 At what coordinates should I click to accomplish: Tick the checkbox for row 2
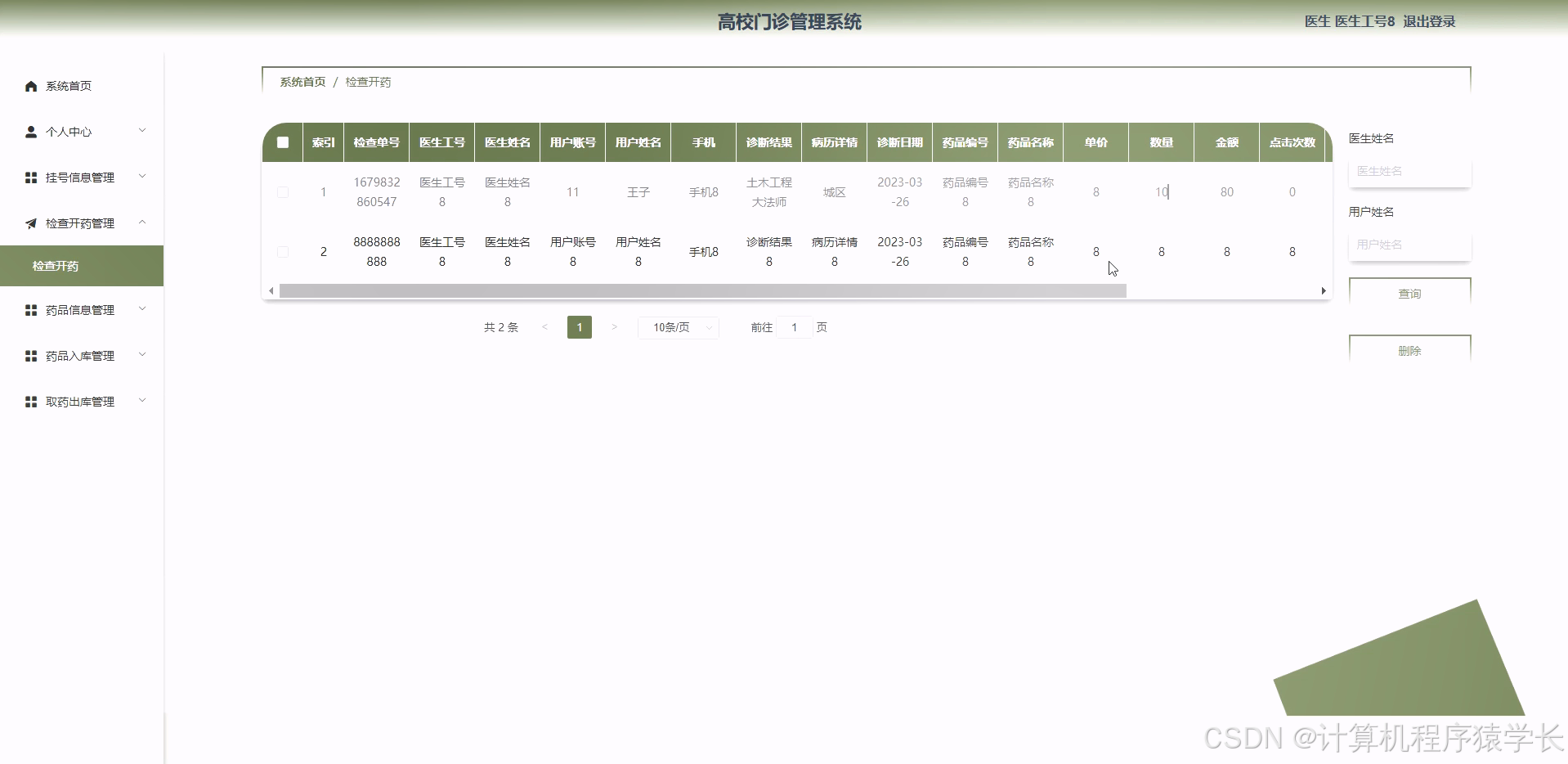283,252
